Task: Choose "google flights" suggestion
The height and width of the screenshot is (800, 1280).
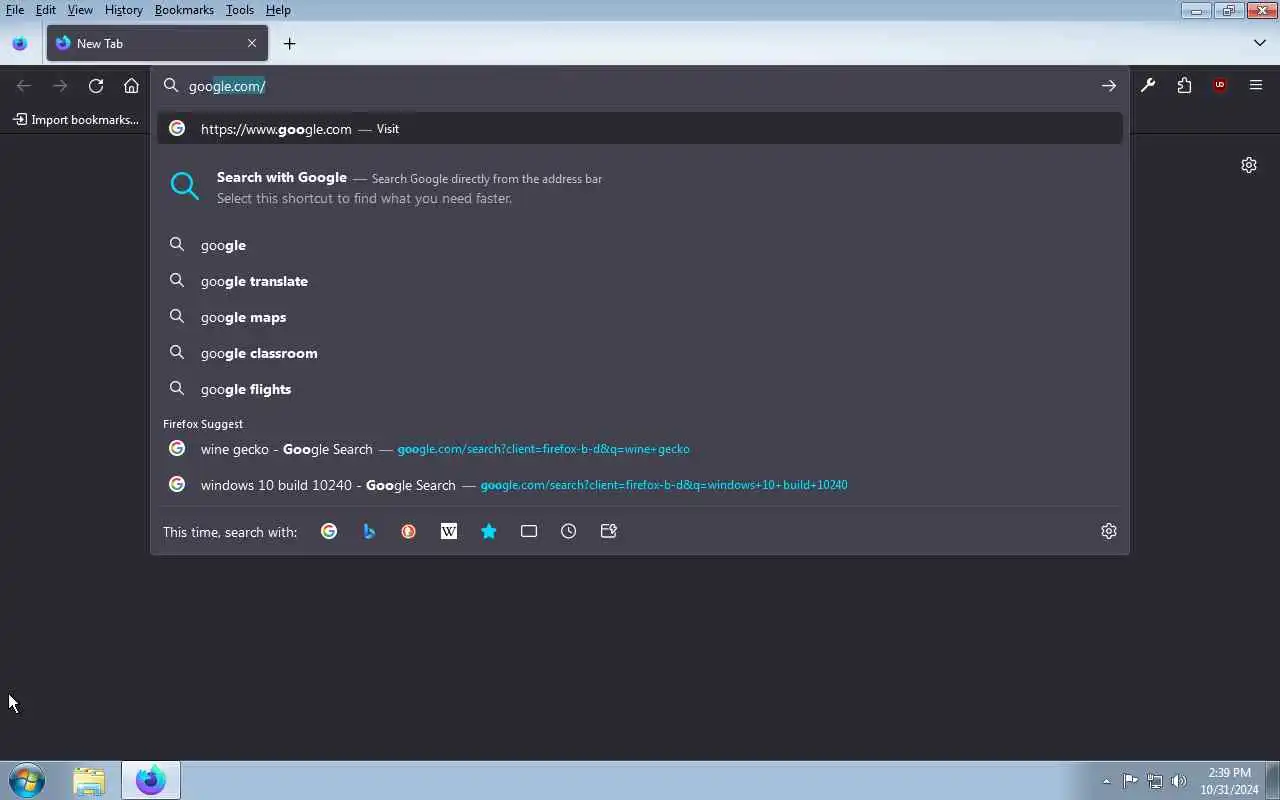Action: [x=640, y=389]
